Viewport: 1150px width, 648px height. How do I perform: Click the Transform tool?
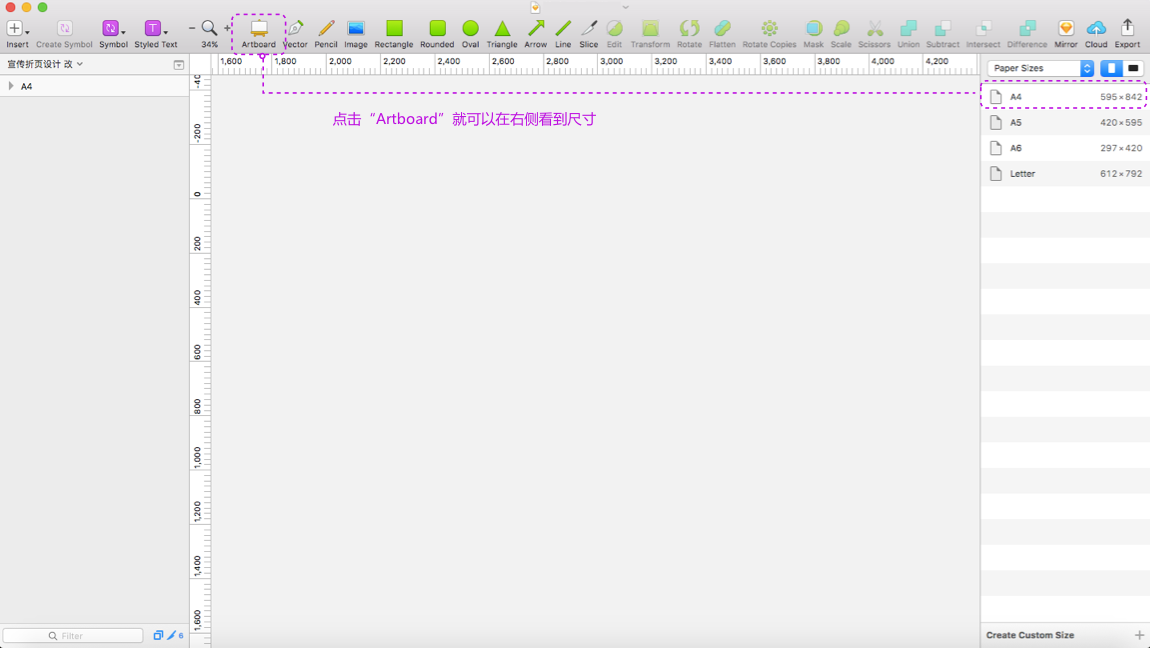click(x=651, y=33)
